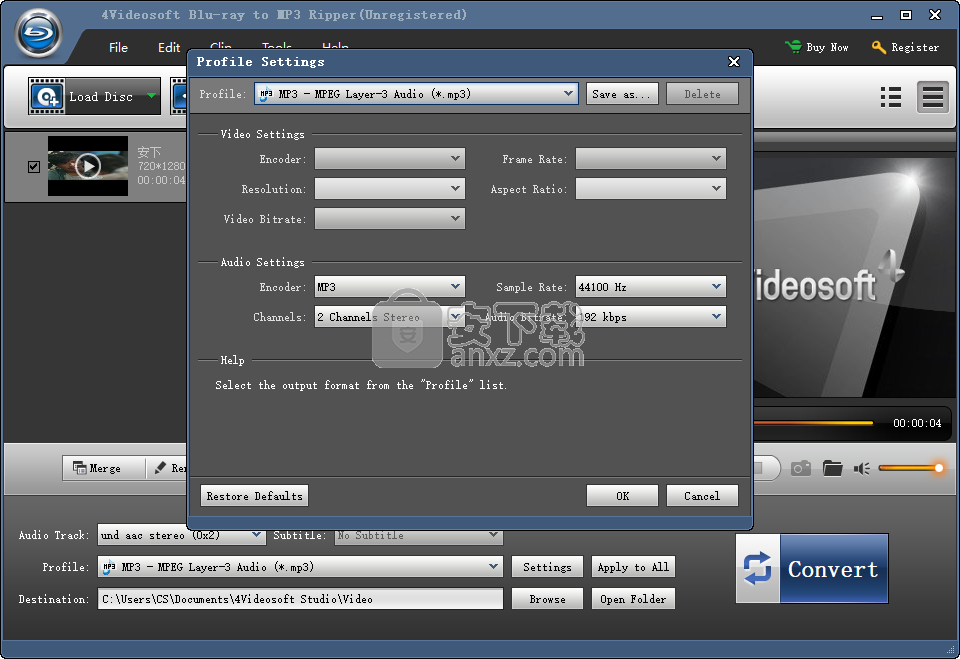Expand the Profile Settings profile dropdown
The height and width of the screenshot is (659, 960).
pos(568,94)
